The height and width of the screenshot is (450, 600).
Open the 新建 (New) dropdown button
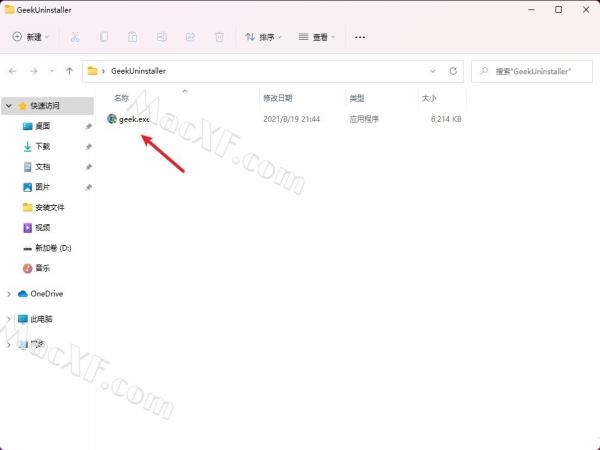click(x=32, y=37)
